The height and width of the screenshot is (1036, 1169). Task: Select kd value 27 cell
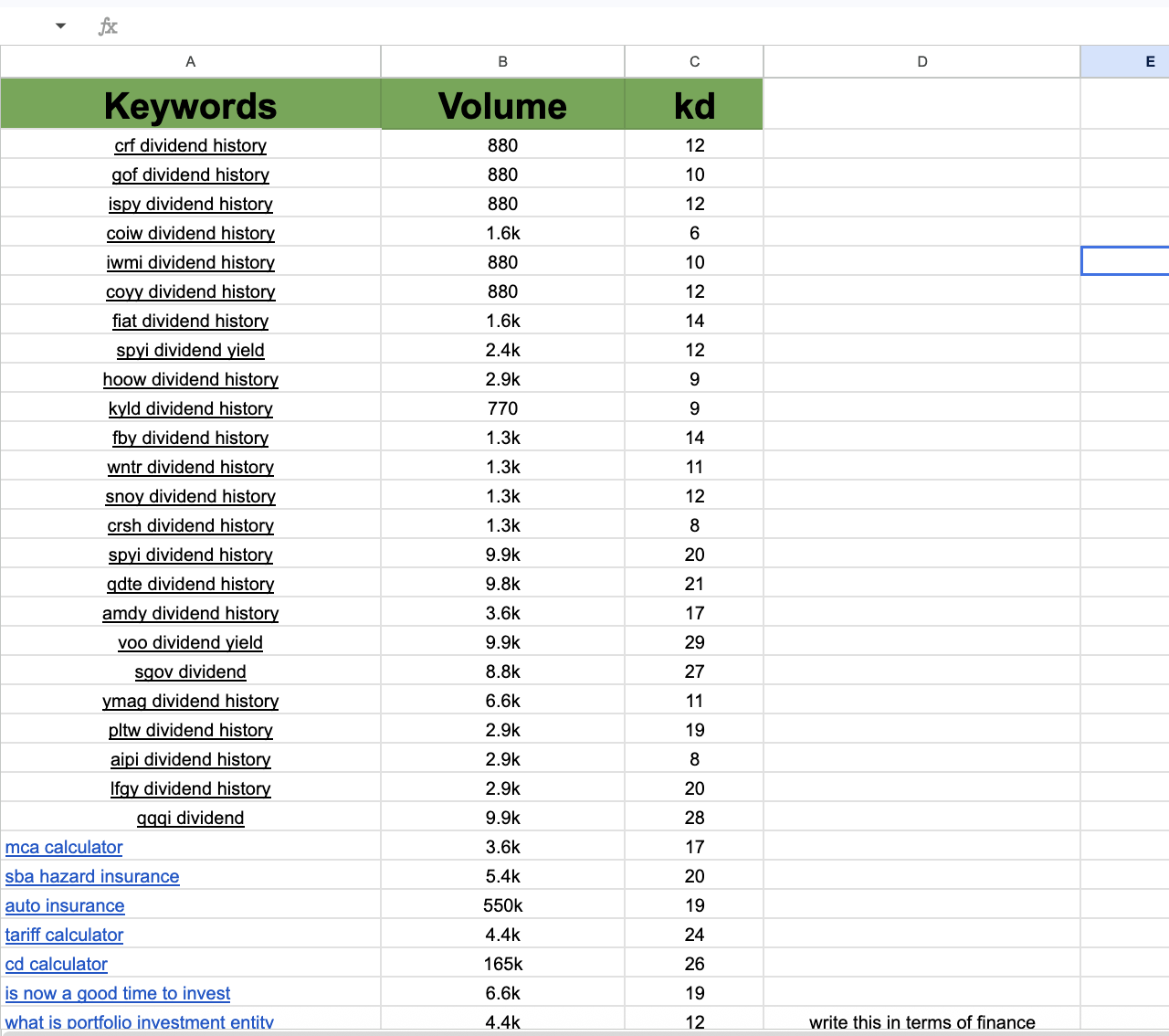[694, 671]
